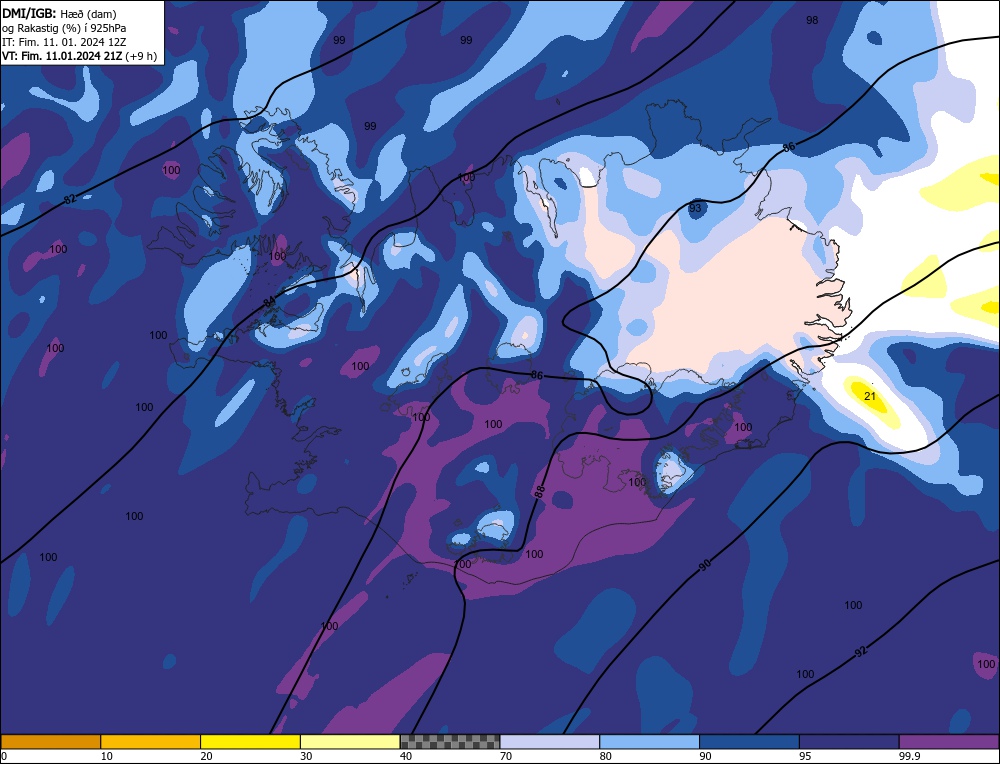This screenshot has width=1000, height=764.
Task: Click the 92 contour label
Action: [861, 652]
